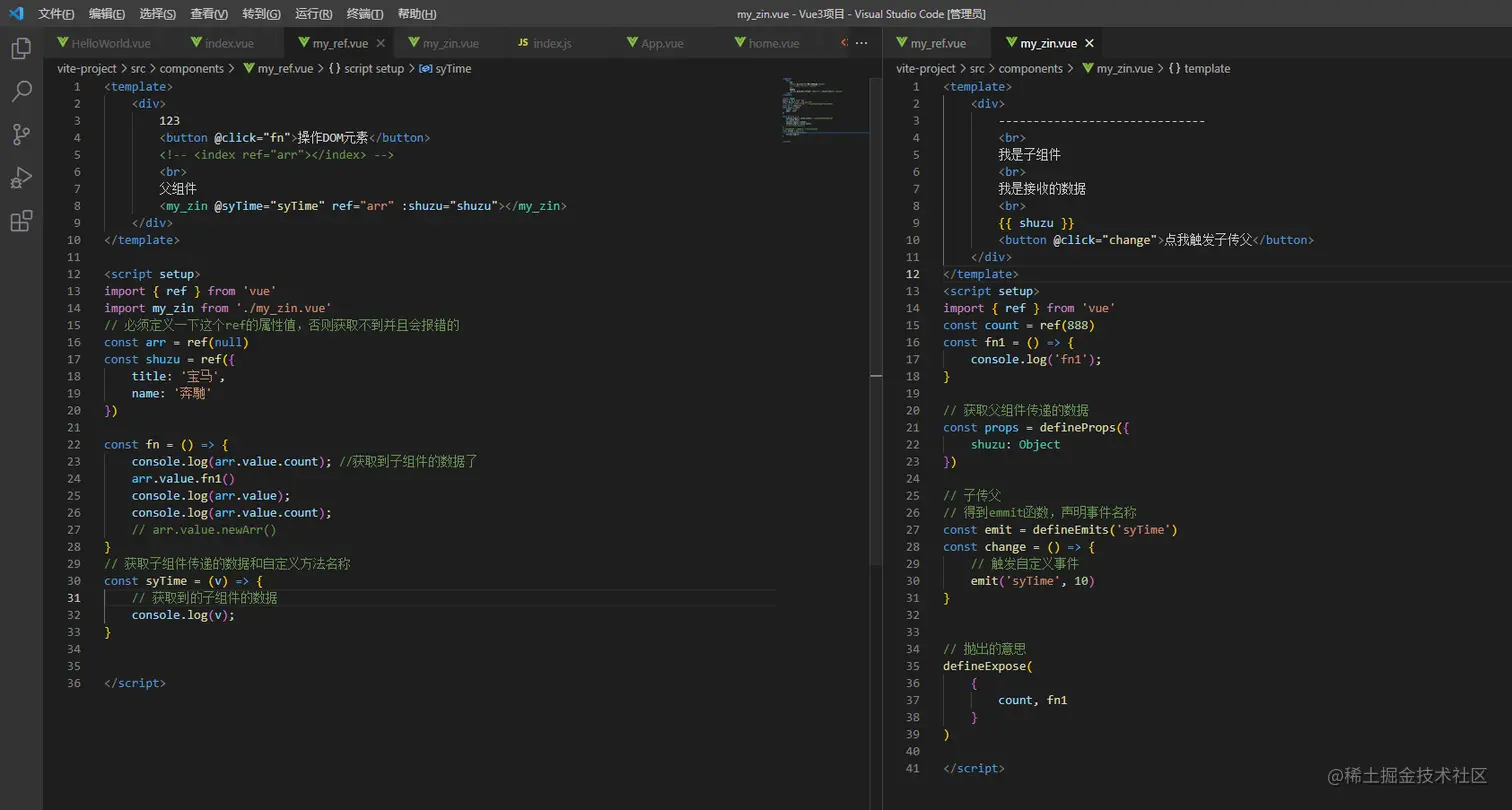Open the 终端(T) menu
This screenshot has height=810, width=1512.
click(365, 14)
